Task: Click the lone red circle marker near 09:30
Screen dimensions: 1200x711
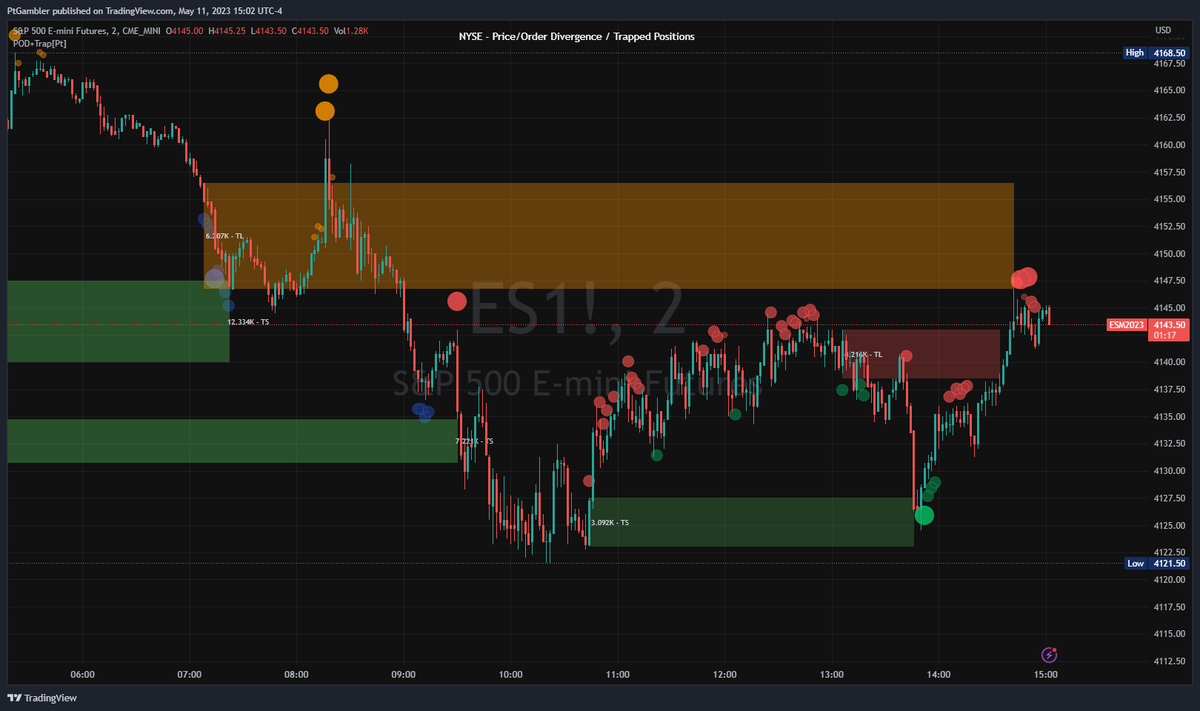Action: pyautogui.click(x=457, y=301)
